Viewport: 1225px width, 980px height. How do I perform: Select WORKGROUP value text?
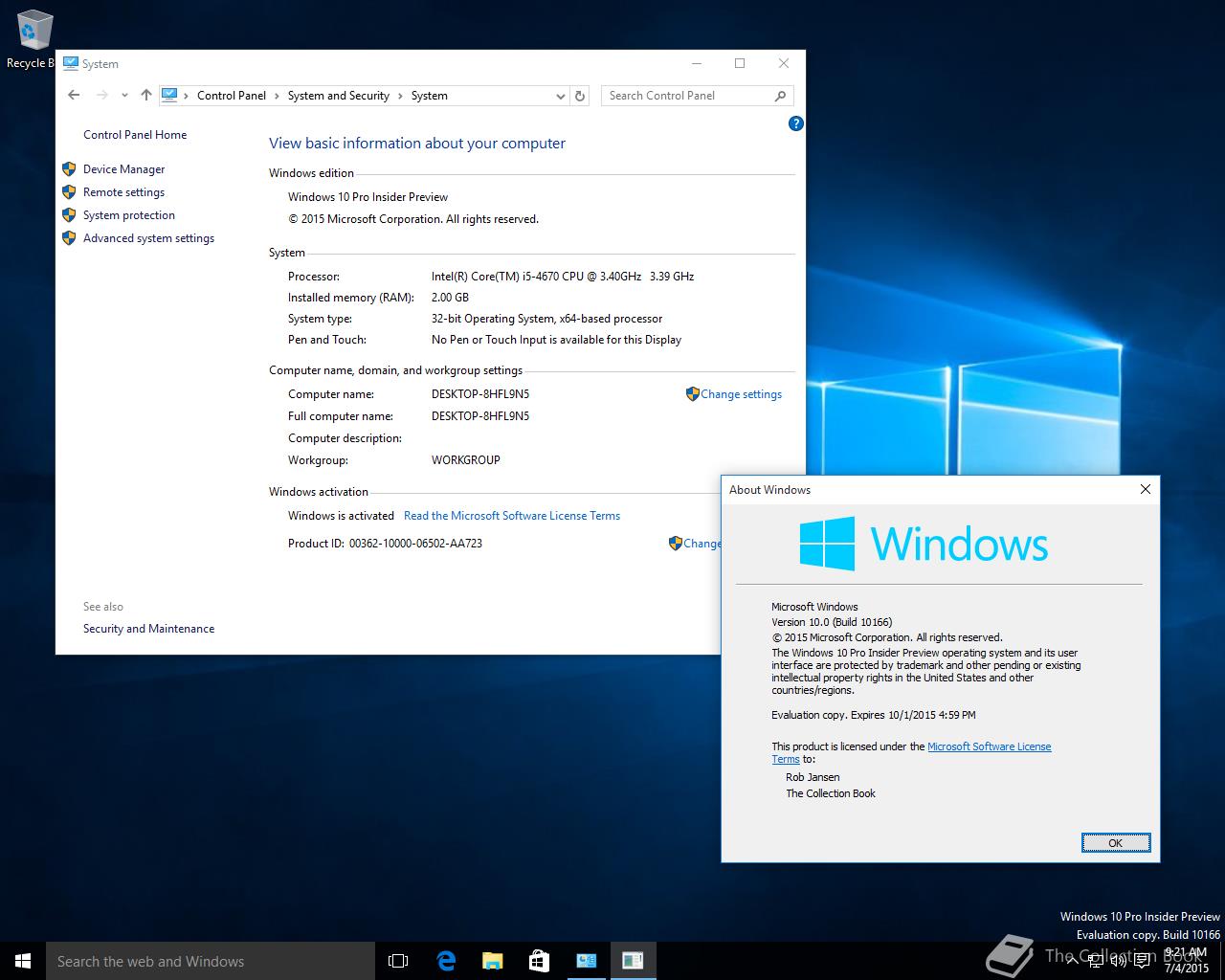pyautogui.click(x=466, y=460)
